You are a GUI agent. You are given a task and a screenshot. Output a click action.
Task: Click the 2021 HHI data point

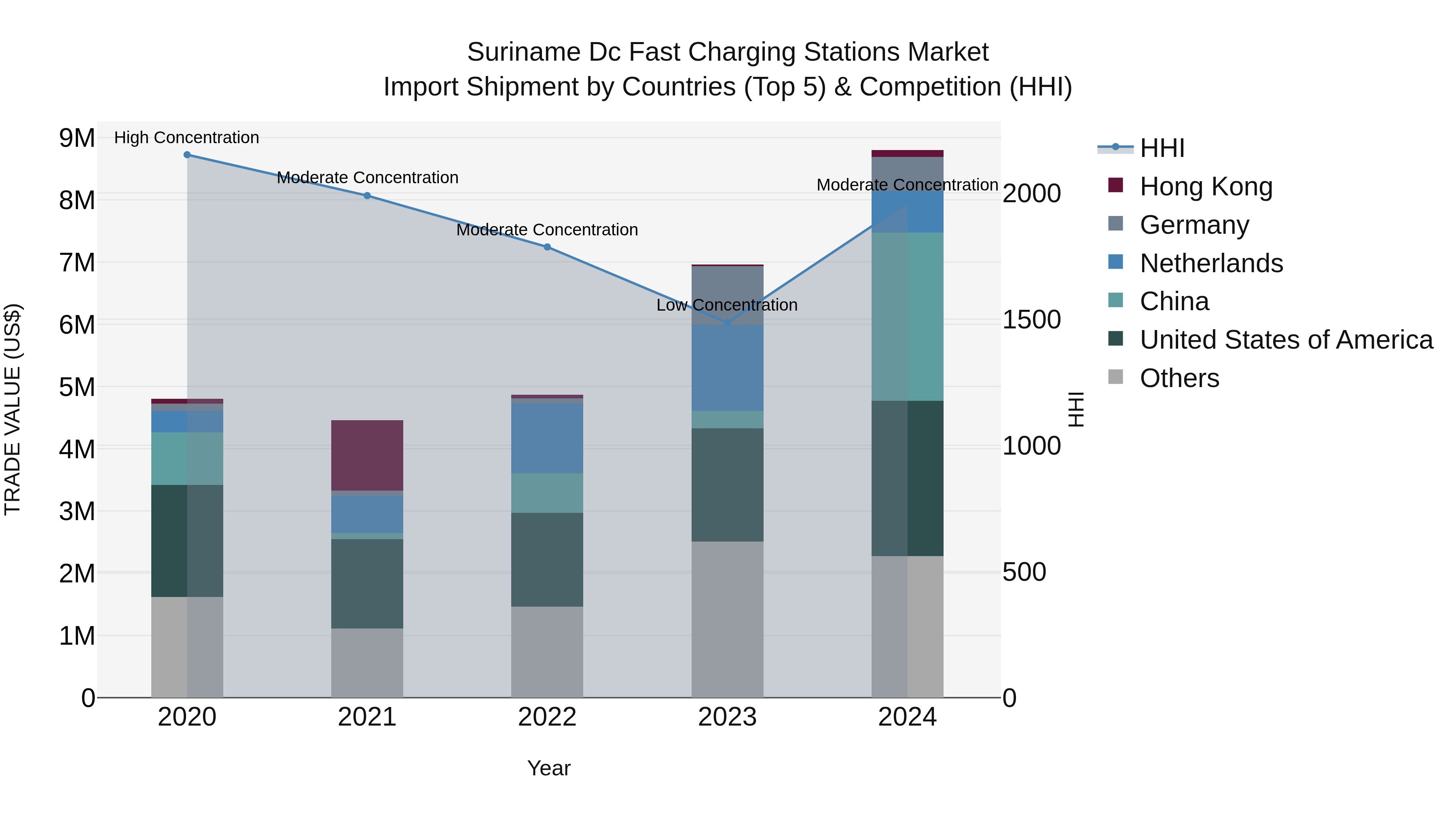[x=367, y=196]
